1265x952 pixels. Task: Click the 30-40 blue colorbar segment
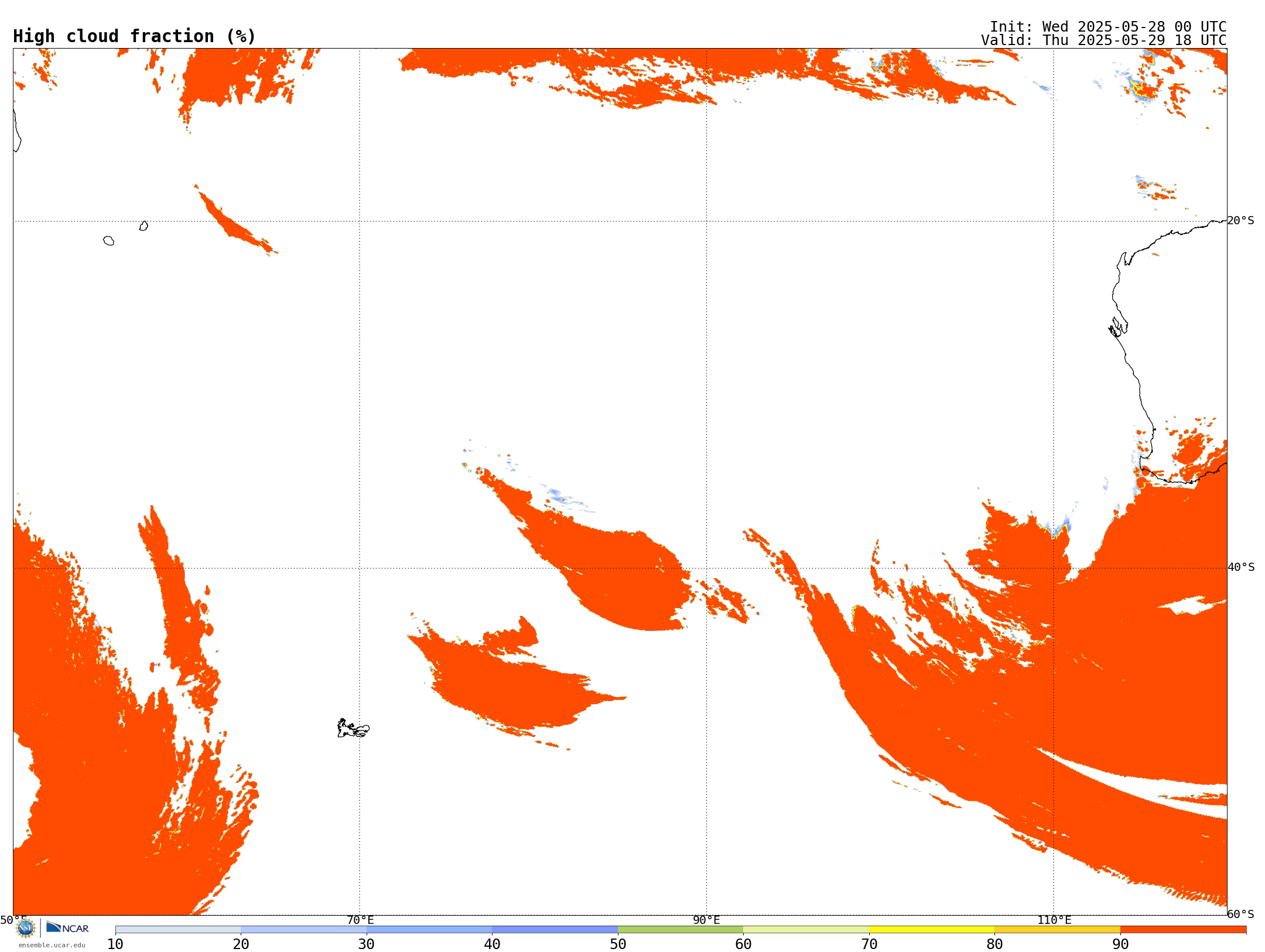click(x=429, y=930)
